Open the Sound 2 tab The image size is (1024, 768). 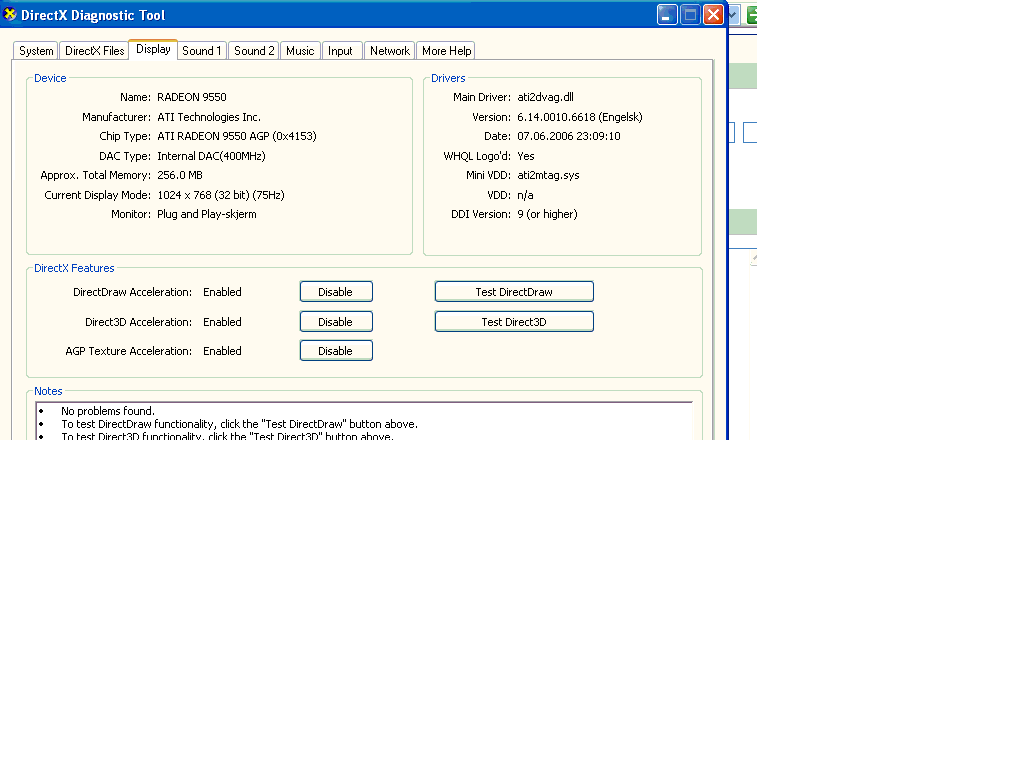tap(254, 51)
